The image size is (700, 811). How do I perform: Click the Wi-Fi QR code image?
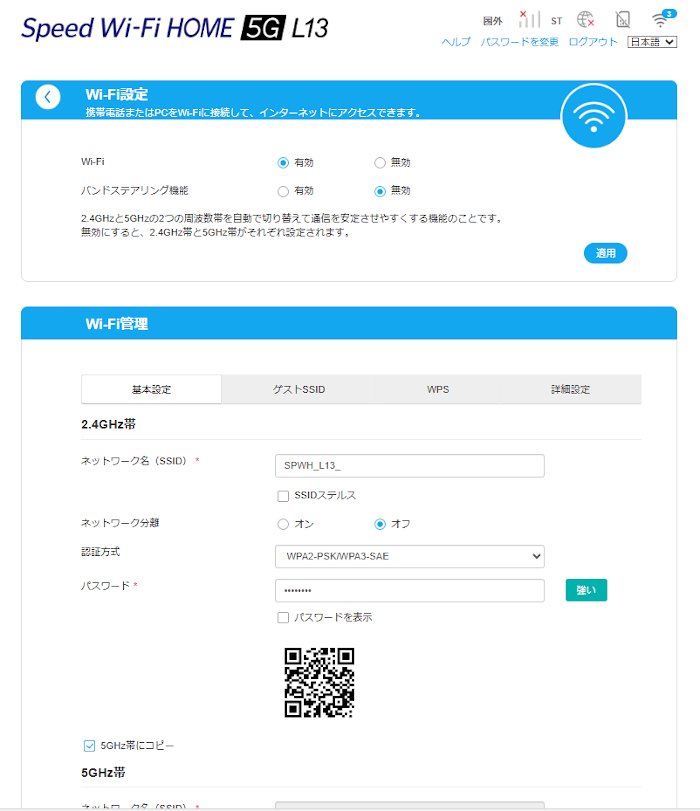319,682
